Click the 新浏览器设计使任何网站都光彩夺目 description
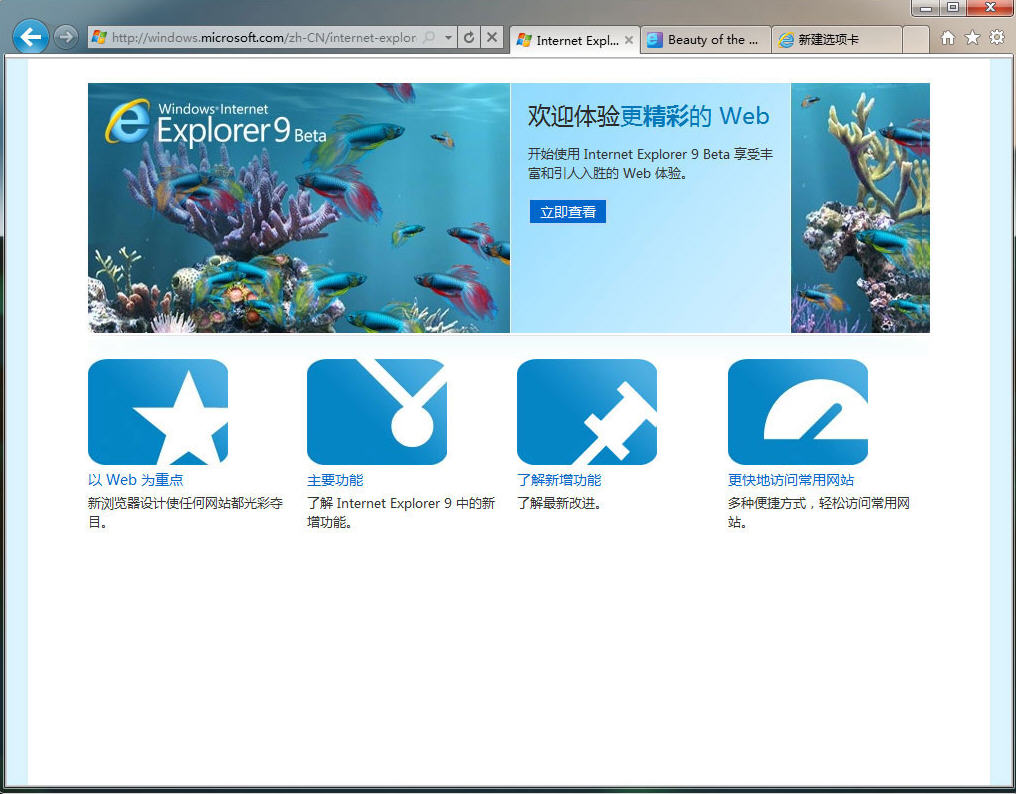This screenshot has width=1016, height=794. [186, 512]
